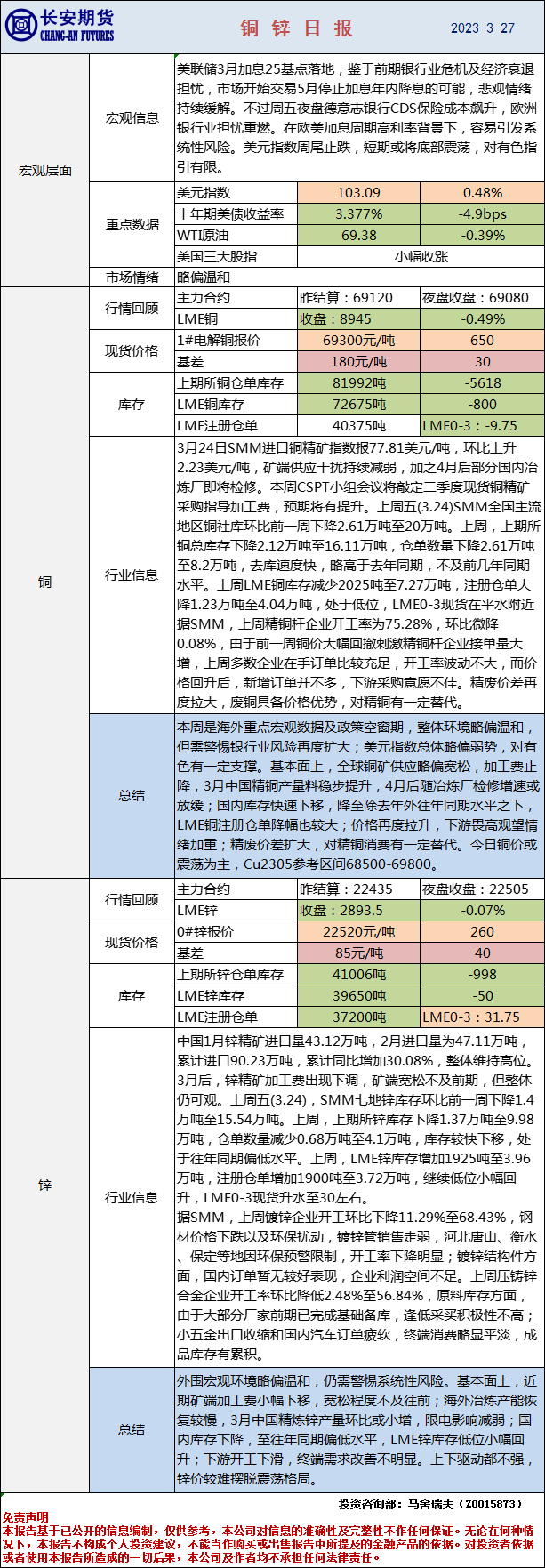Click the LME锌库存 label
545x1568 pixels.
pos(236,995)
